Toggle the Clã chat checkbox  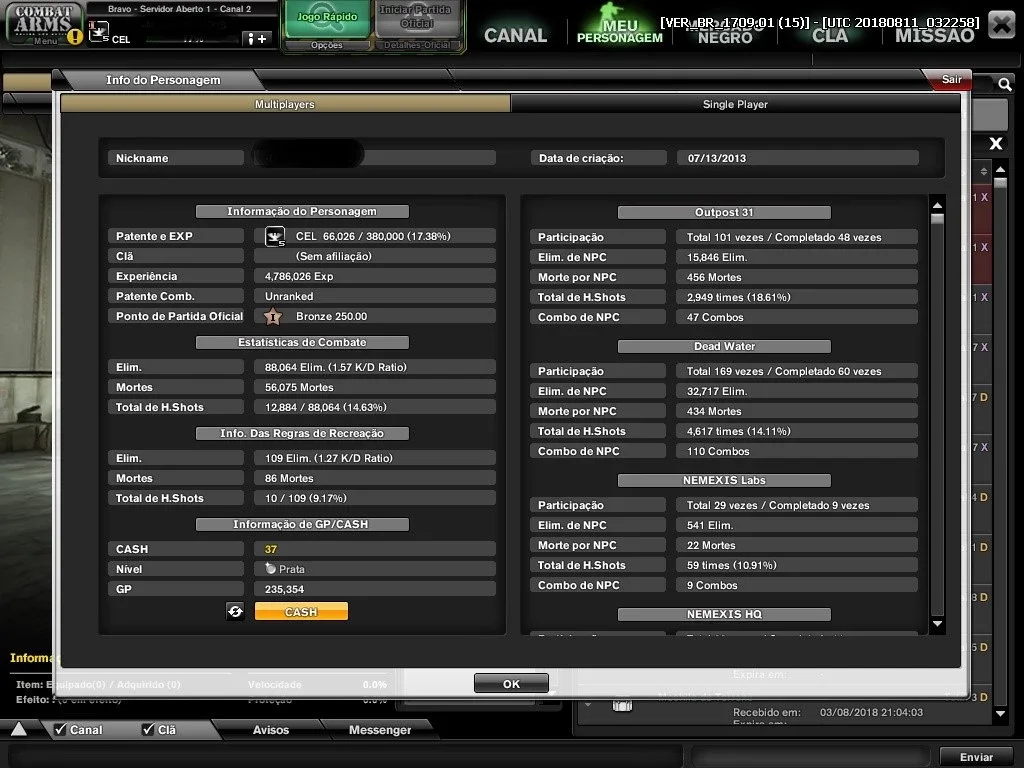[148, 729]
